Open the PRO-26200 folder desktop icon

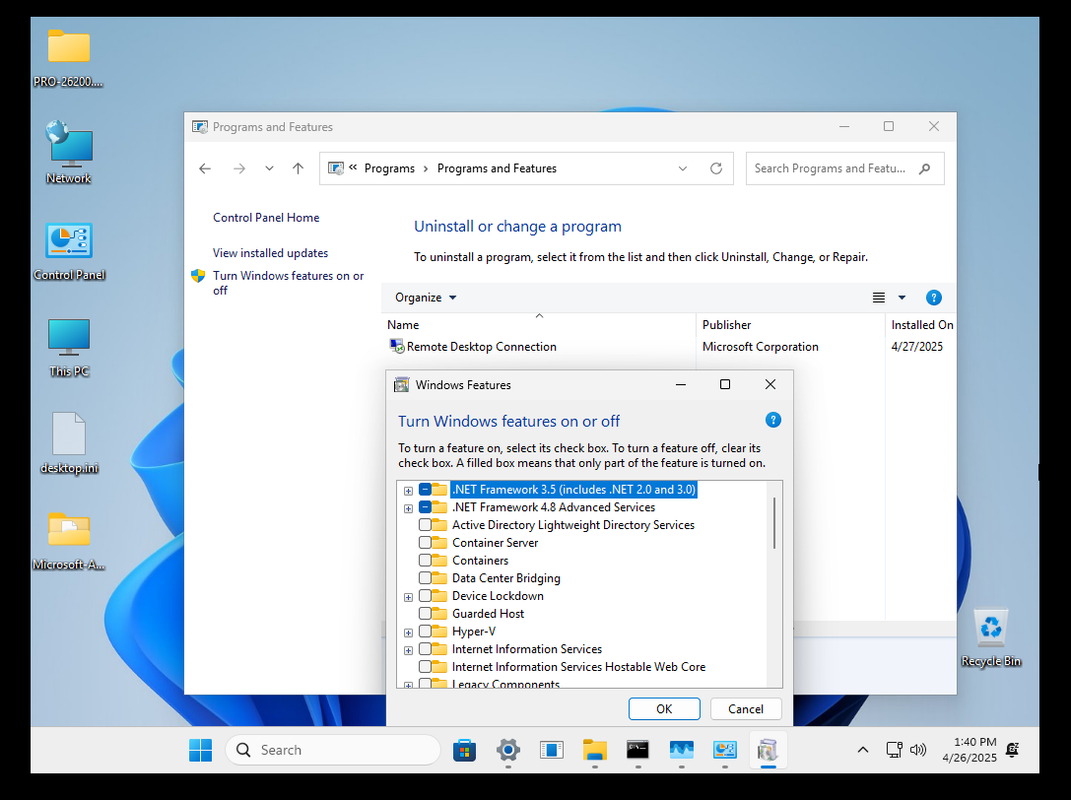click(68, 58)
